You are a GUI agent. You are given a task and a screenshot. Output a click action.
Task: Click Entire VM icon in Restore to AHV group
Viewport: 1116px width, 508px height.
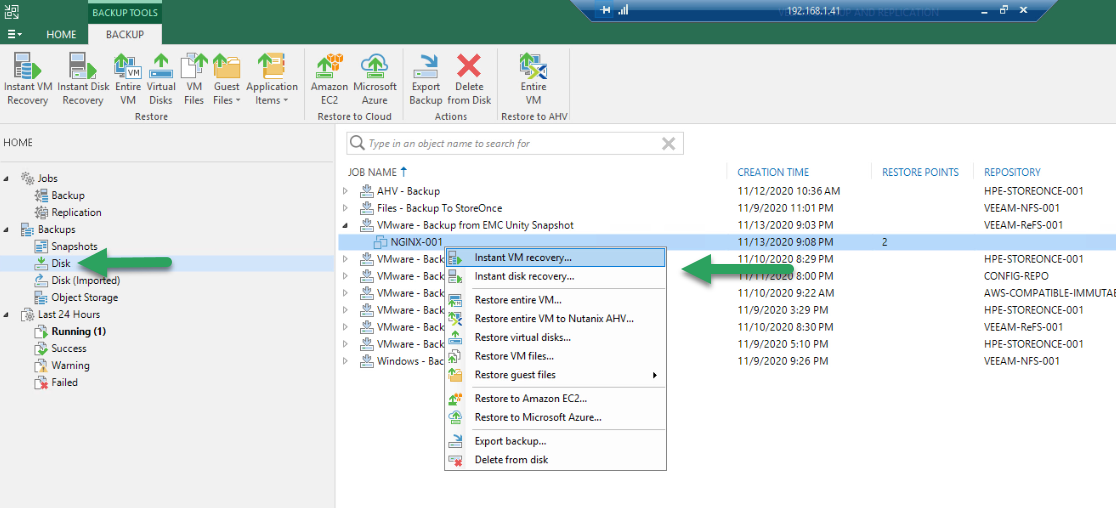(x=533, y=79)
